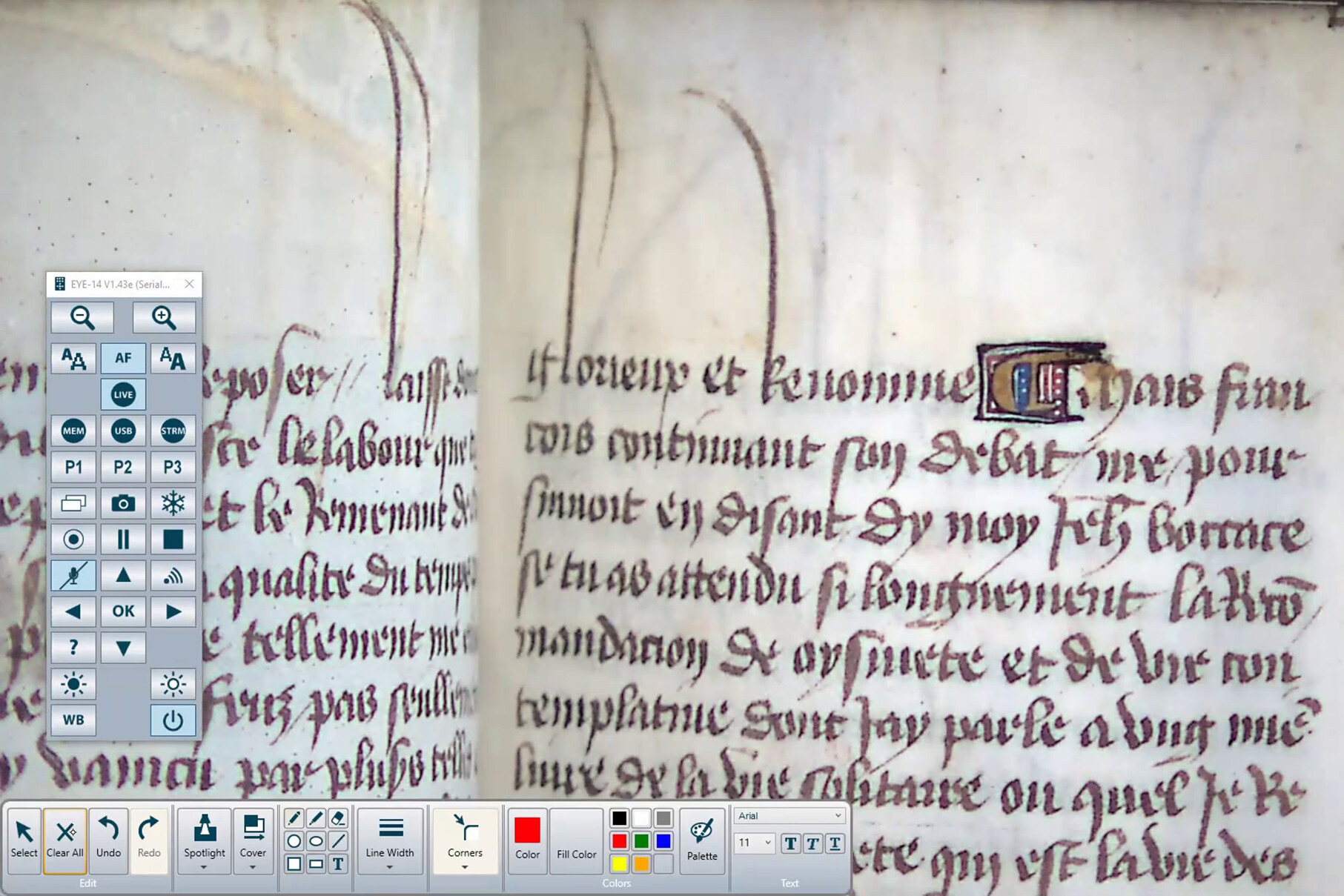This screenshot has width=1344, height=896.
Task: Select MEM source button
Action: (x=73, y=431)
